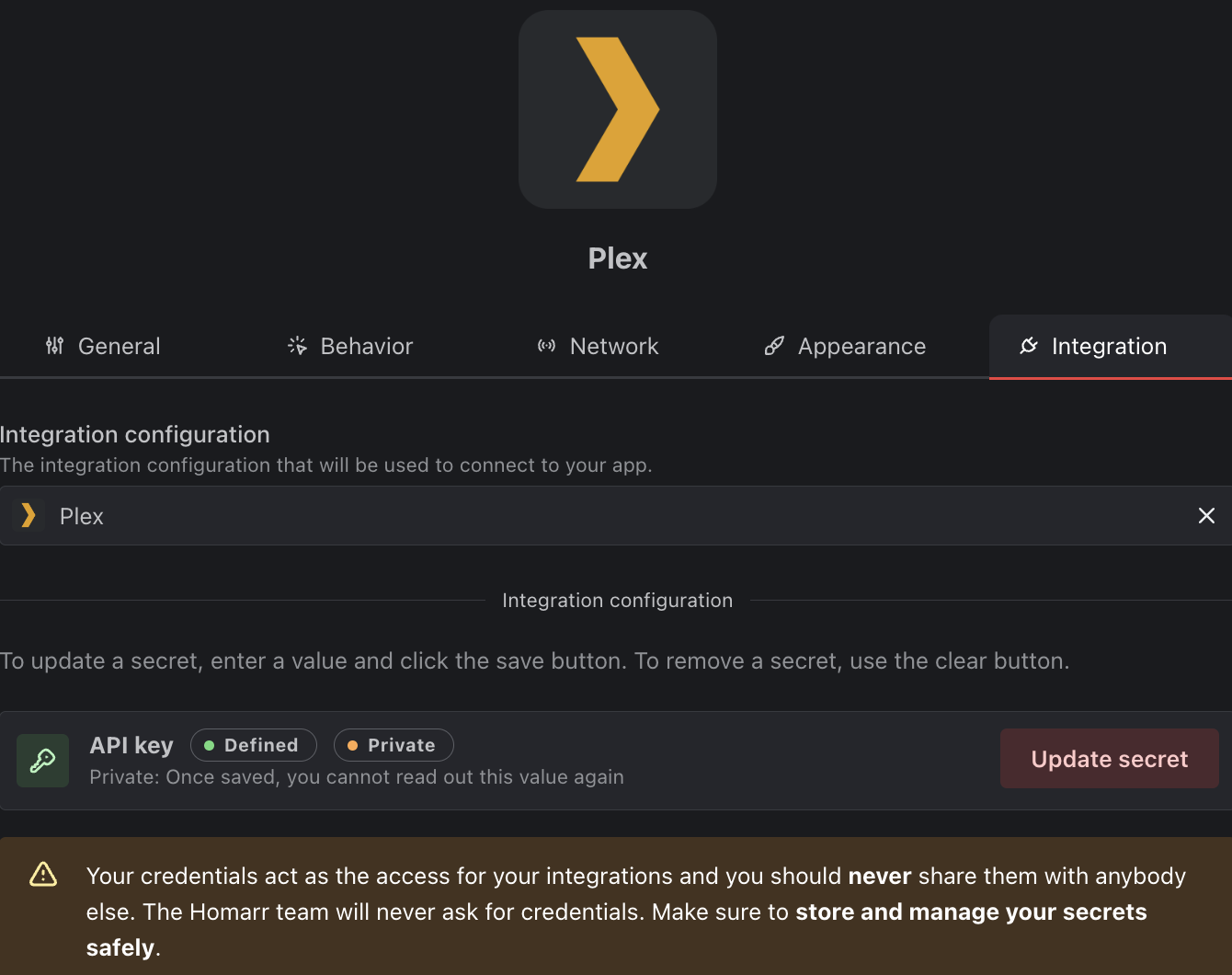Click the API key label
Screen dimensions: 1232x975
click(x=131, y=745)
